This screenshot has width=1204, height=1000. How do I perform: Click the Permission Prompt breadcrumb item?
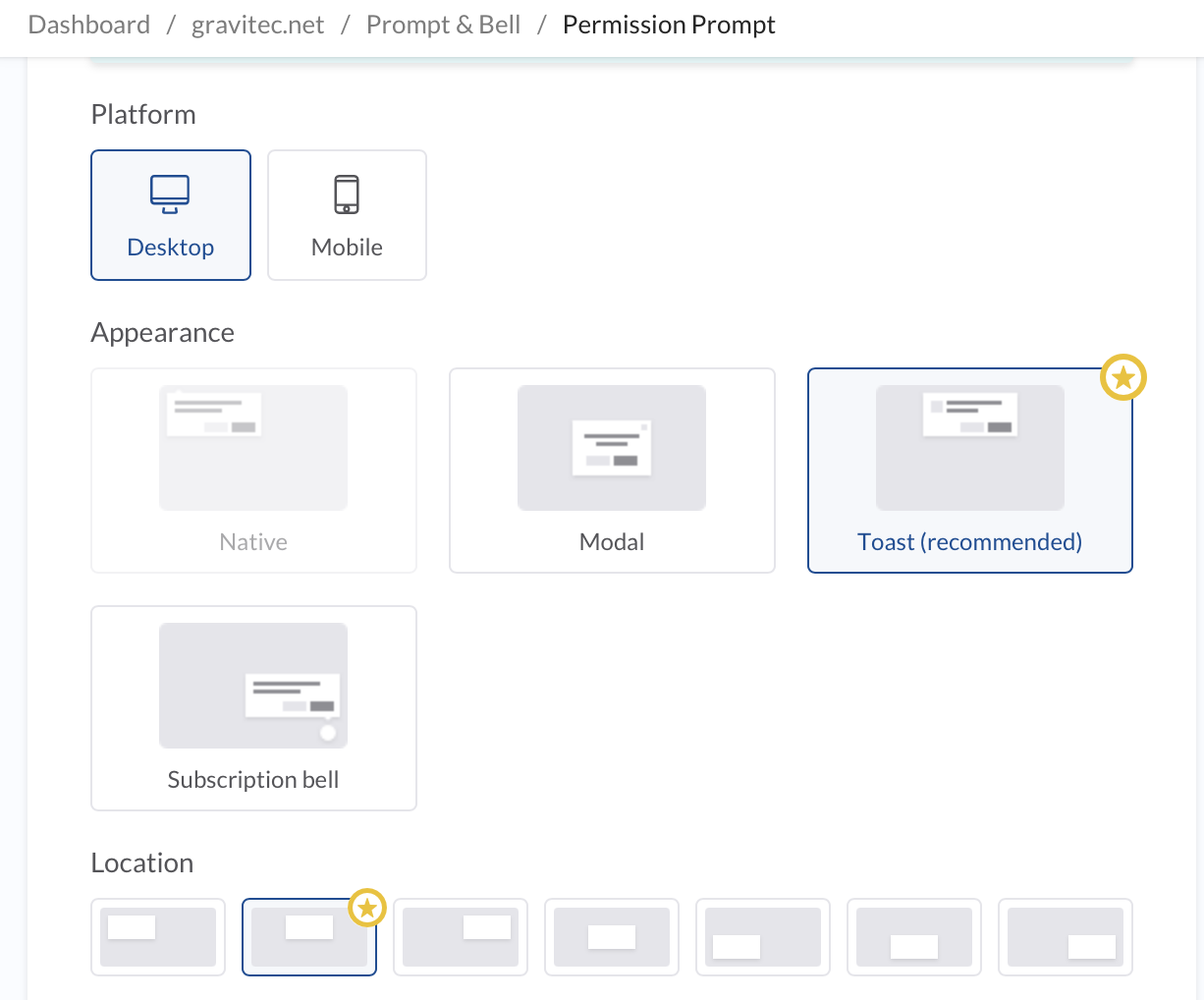[669, 25]
